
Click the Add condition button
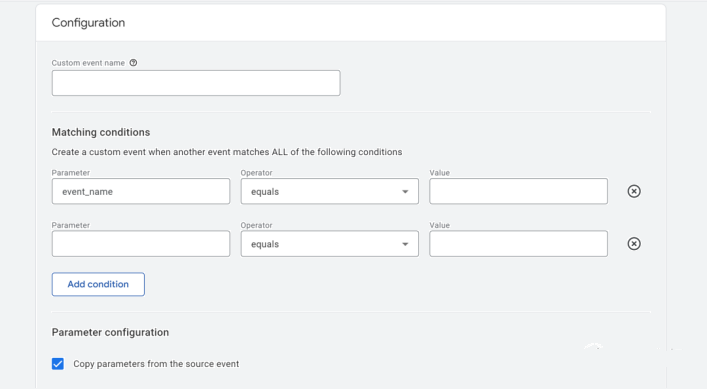click(x=98, y=284)
